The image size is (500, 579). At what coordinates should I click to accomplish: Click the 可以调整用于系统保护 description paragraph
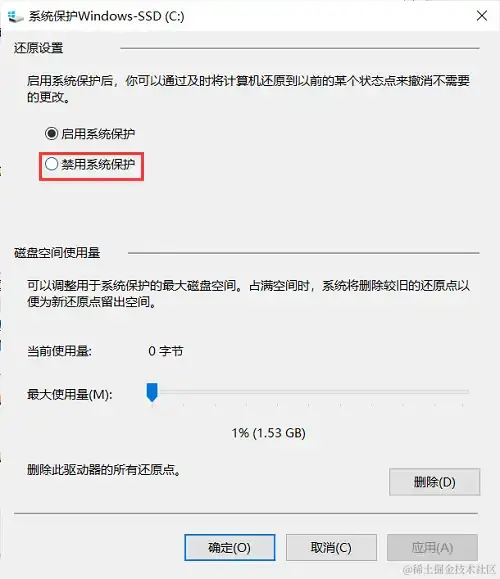click(248, 294)
